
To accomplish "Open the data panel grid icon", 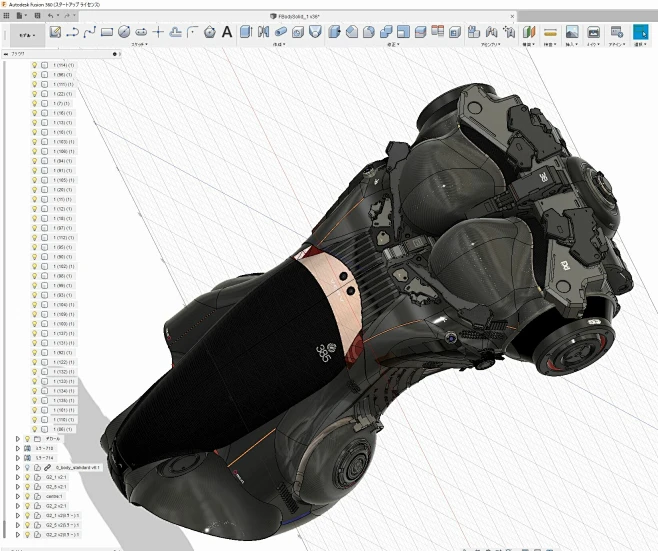I will pos(7,15).
